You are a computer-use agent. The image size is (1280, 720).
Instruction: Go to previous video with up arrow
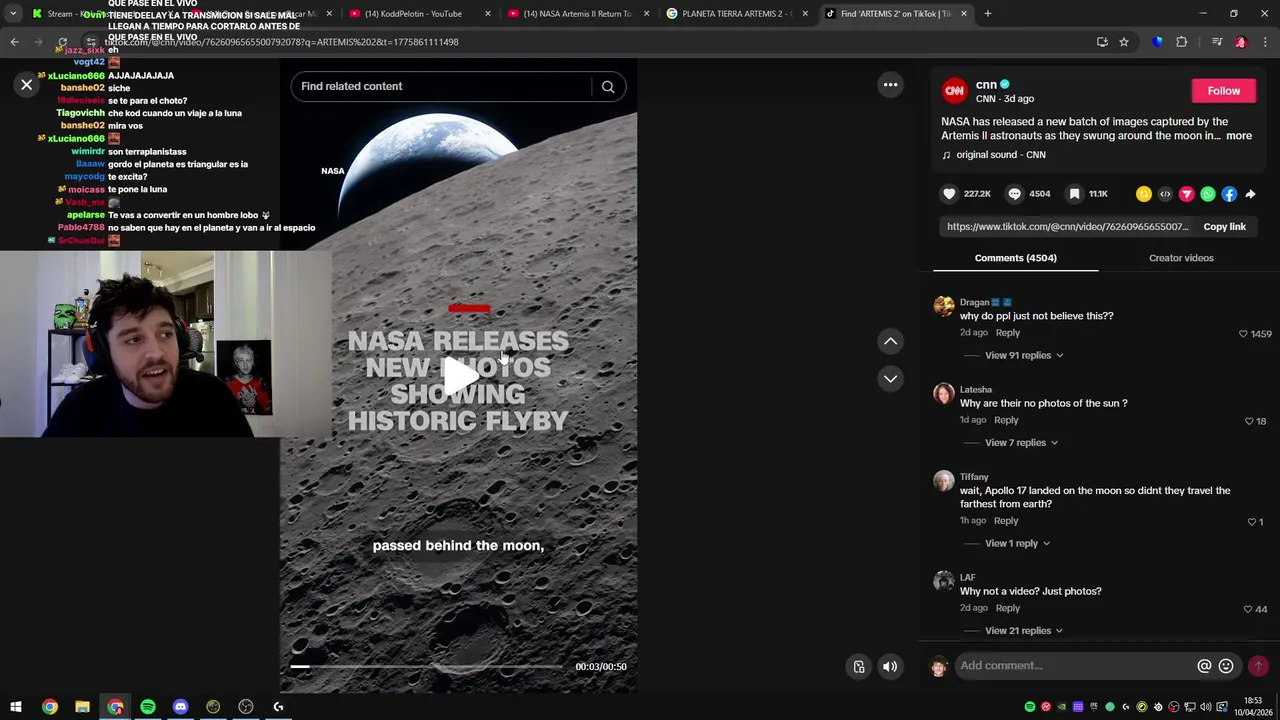pyautogui.click(x=890, y=341)
